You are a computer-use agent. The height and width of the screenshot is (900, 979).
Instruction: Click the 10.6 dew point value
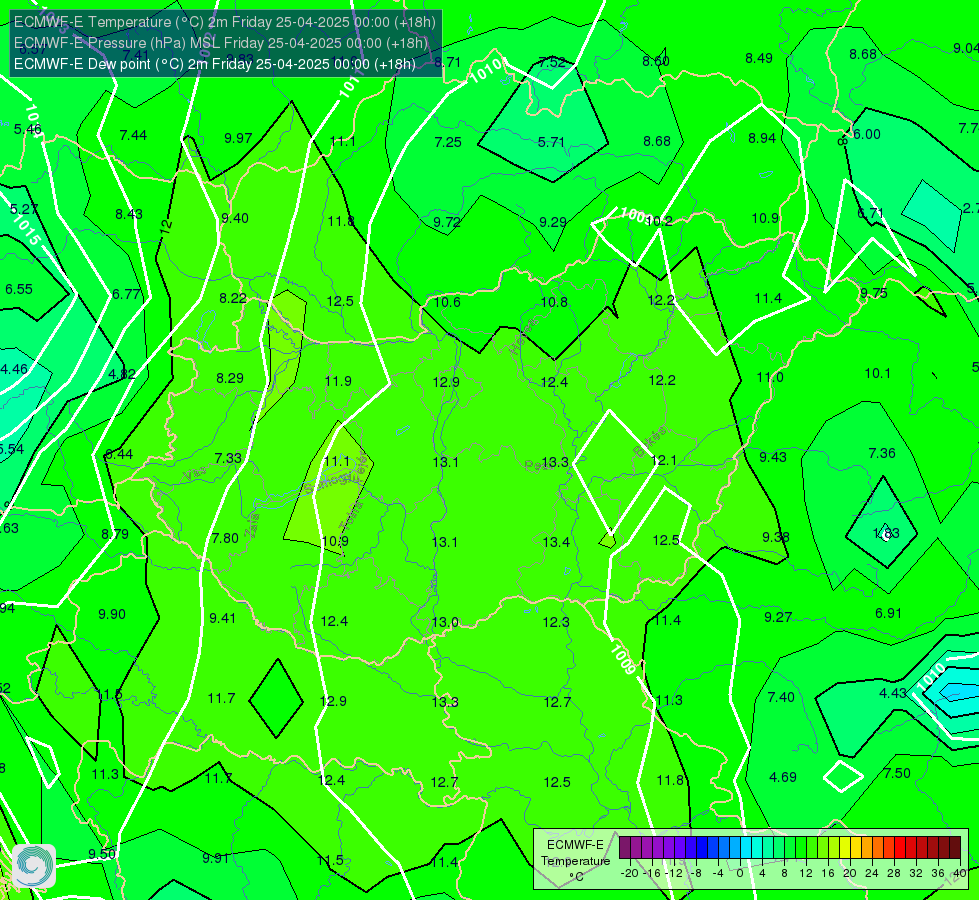click(447, 302)
